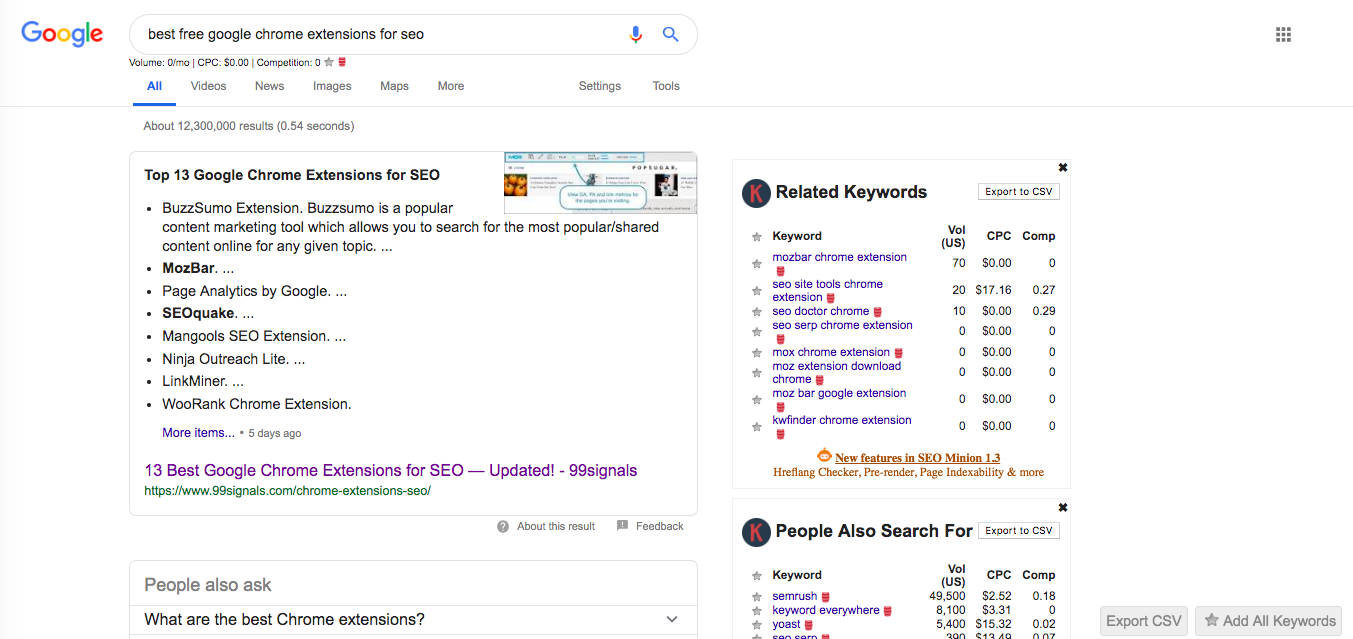
Task: Open the More search categories dropdown
Action: (x=451, y=86)
